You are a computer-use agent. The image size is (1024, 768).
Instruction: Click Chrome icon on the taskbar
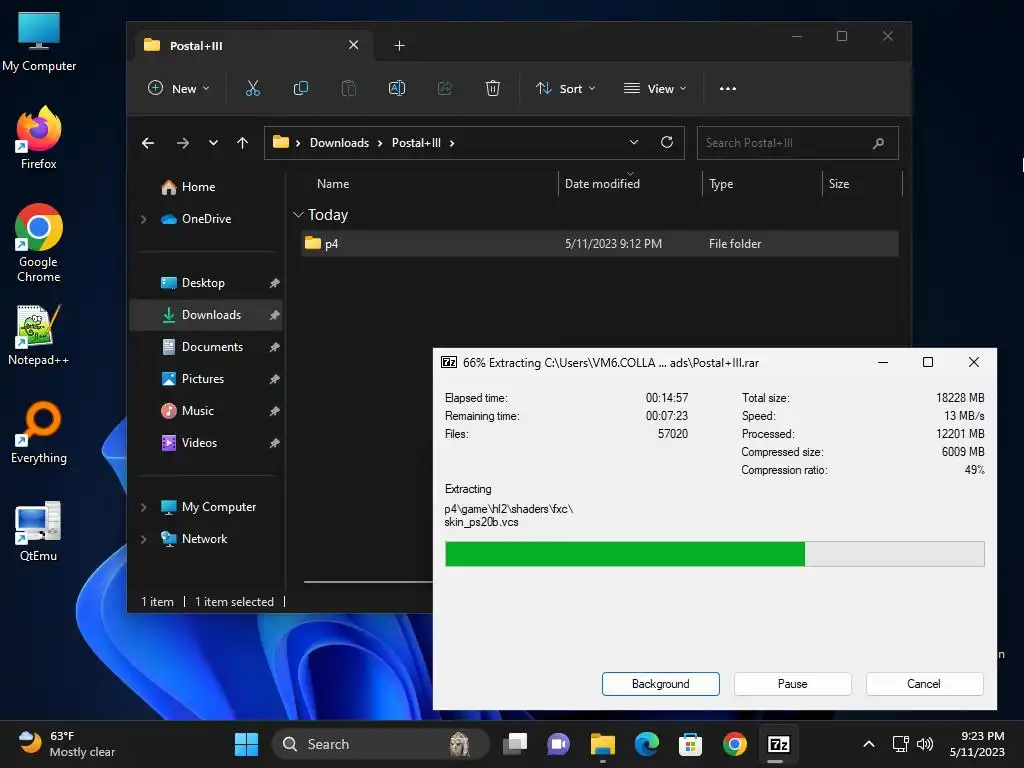[x=735, y=744]
